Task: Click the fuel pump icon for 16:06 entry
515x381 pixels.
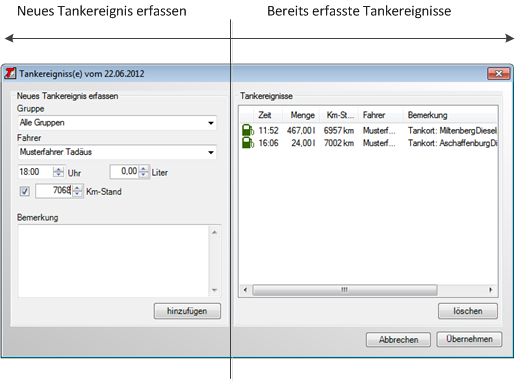Action: point(248,143)
